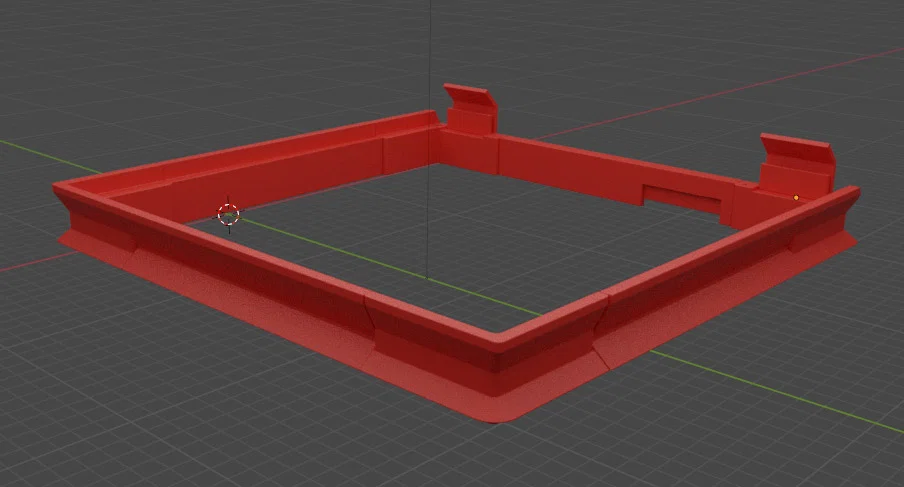Click the rectangular cutout in the frame wall
The height and width of the screenshot is (487, 904).
682,199
